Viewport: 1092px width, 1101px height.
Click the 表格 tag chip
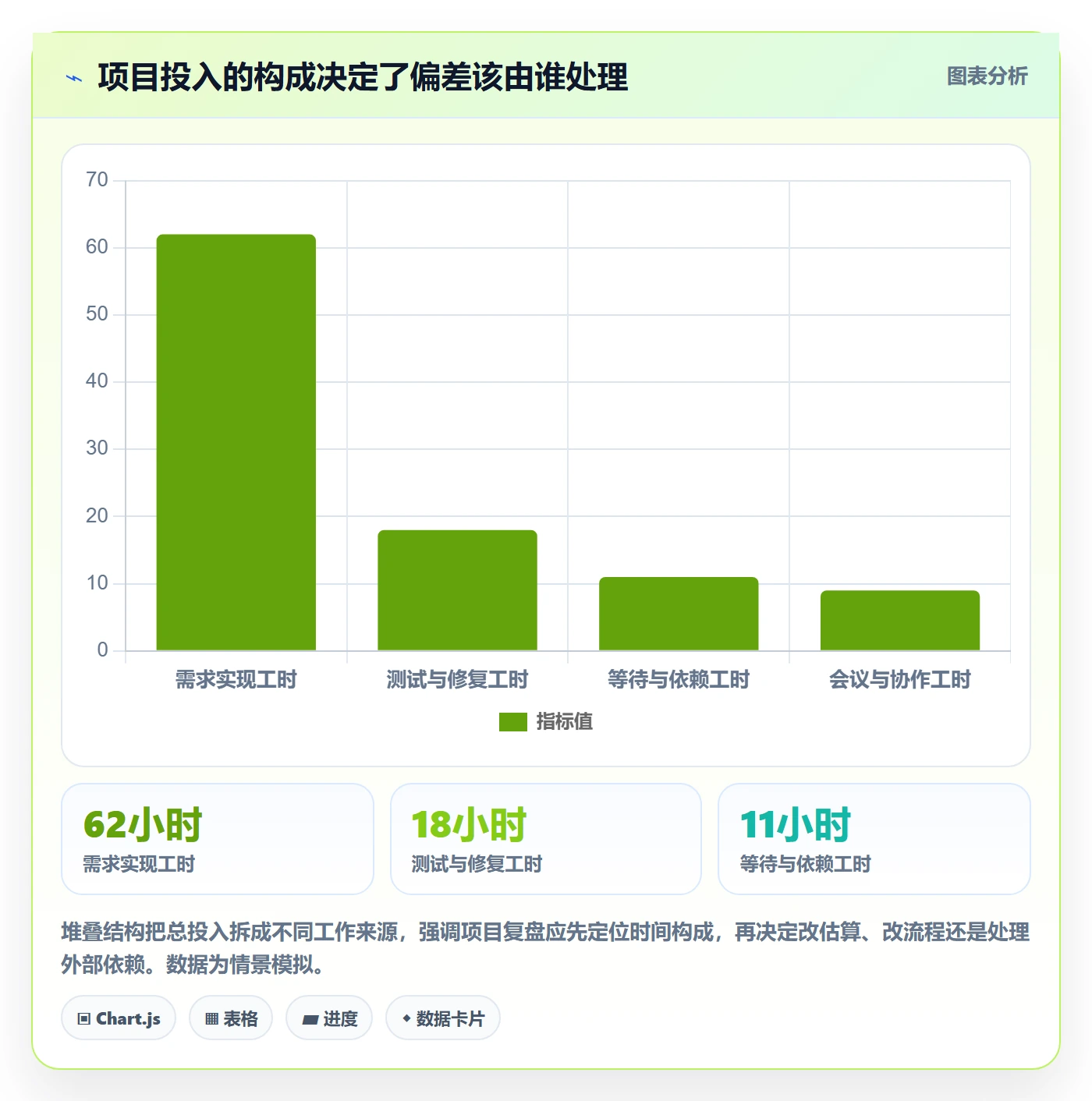coord(231,1018)
